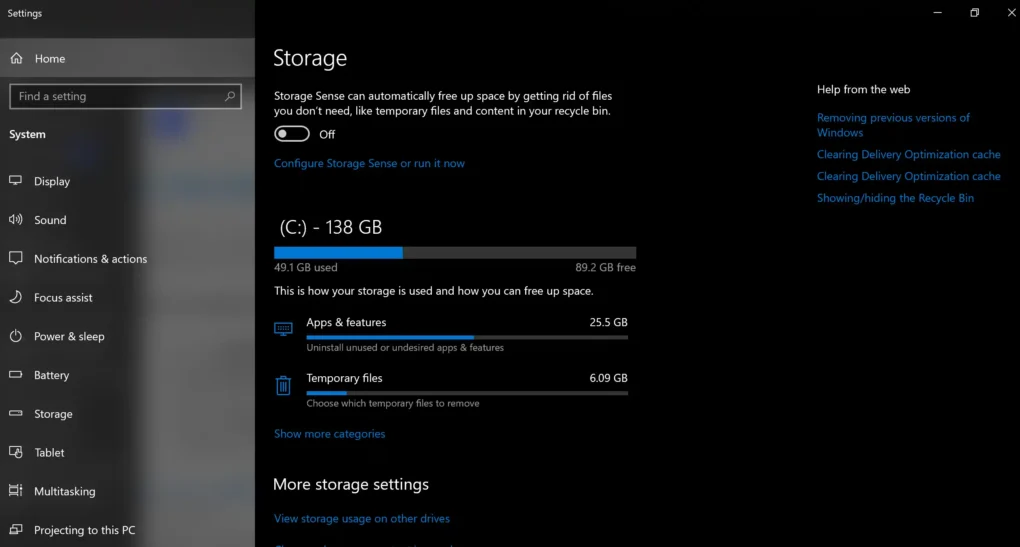Click the Power & sleep icon

point(16,336)
